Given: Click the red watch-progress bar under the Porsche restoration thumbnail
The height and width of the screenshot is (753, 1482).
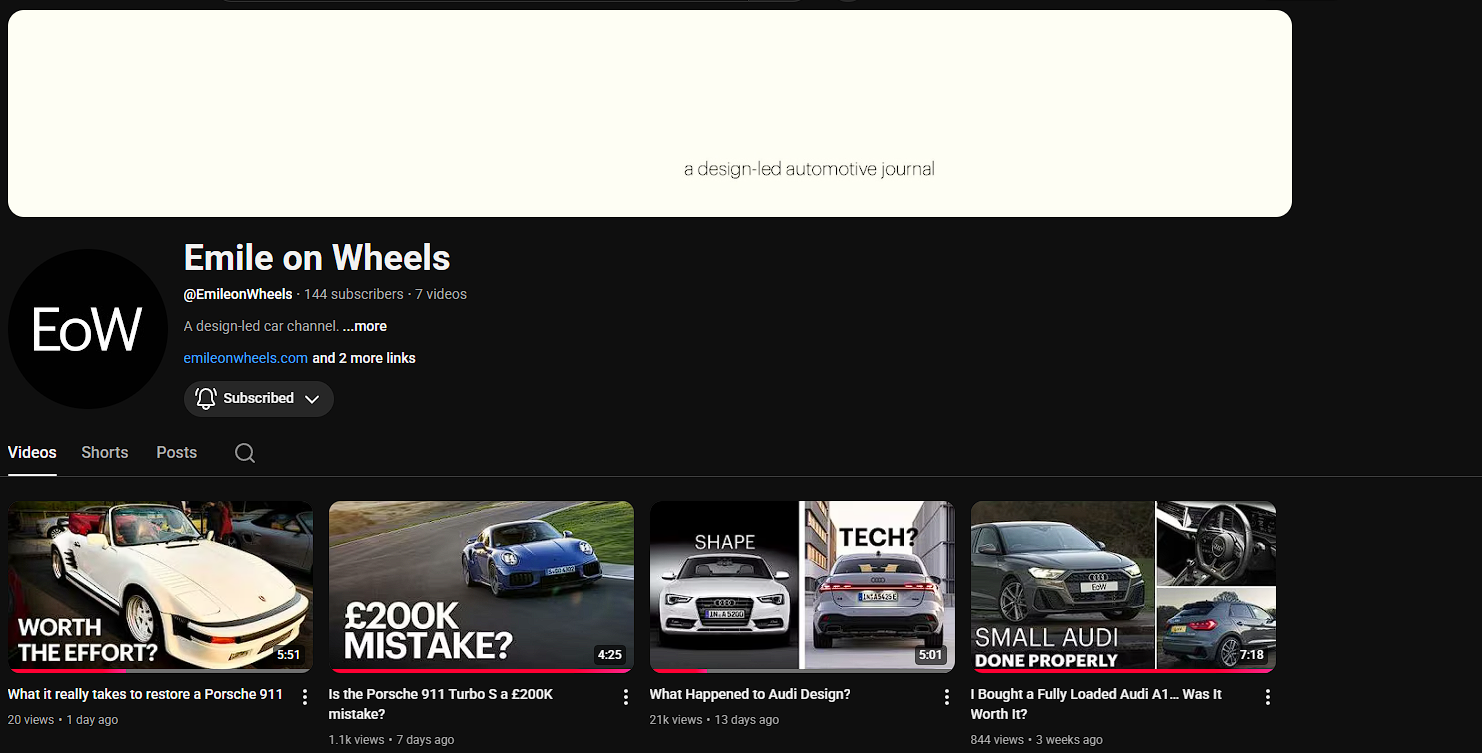Looking at the screenshot, I should coord(68,670).
